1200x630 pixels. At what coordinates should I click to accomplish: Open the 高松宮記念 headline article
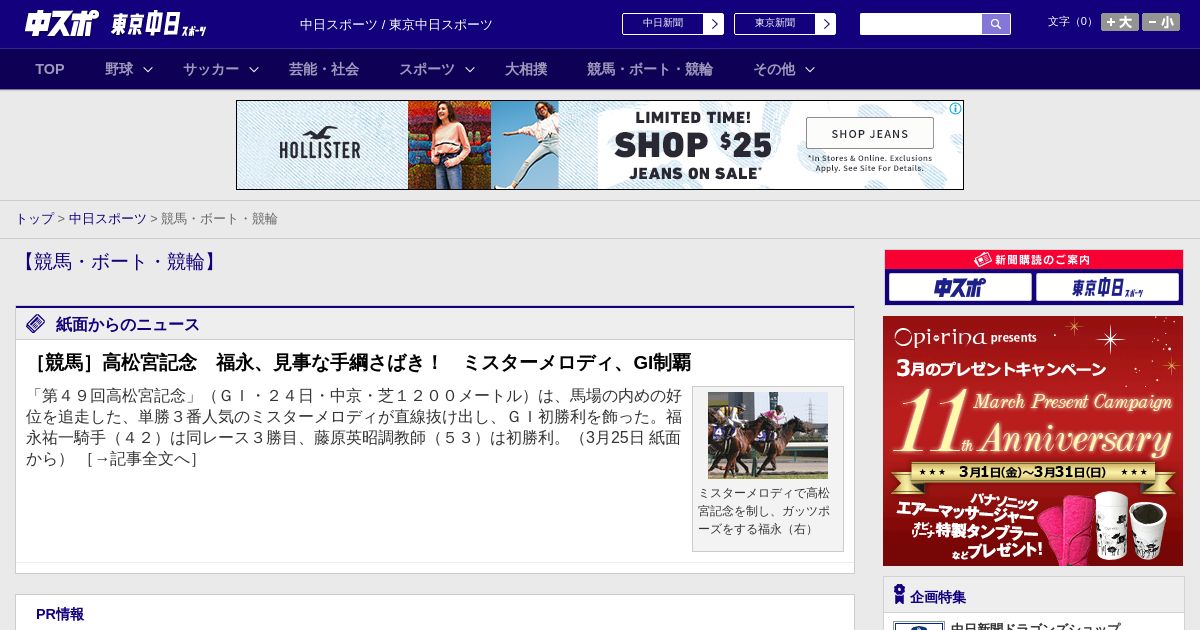[358, 362]
